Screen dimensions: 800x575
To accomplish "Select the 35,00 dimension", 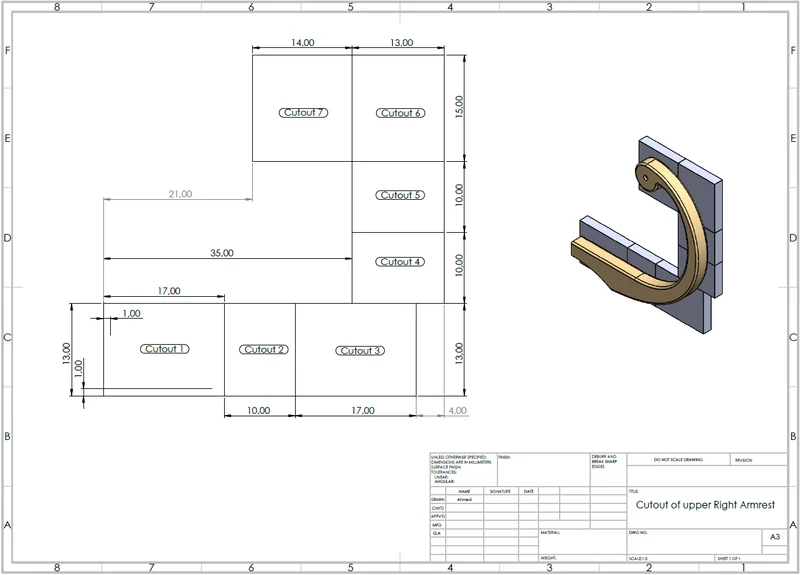I will [x=222, y=253].
